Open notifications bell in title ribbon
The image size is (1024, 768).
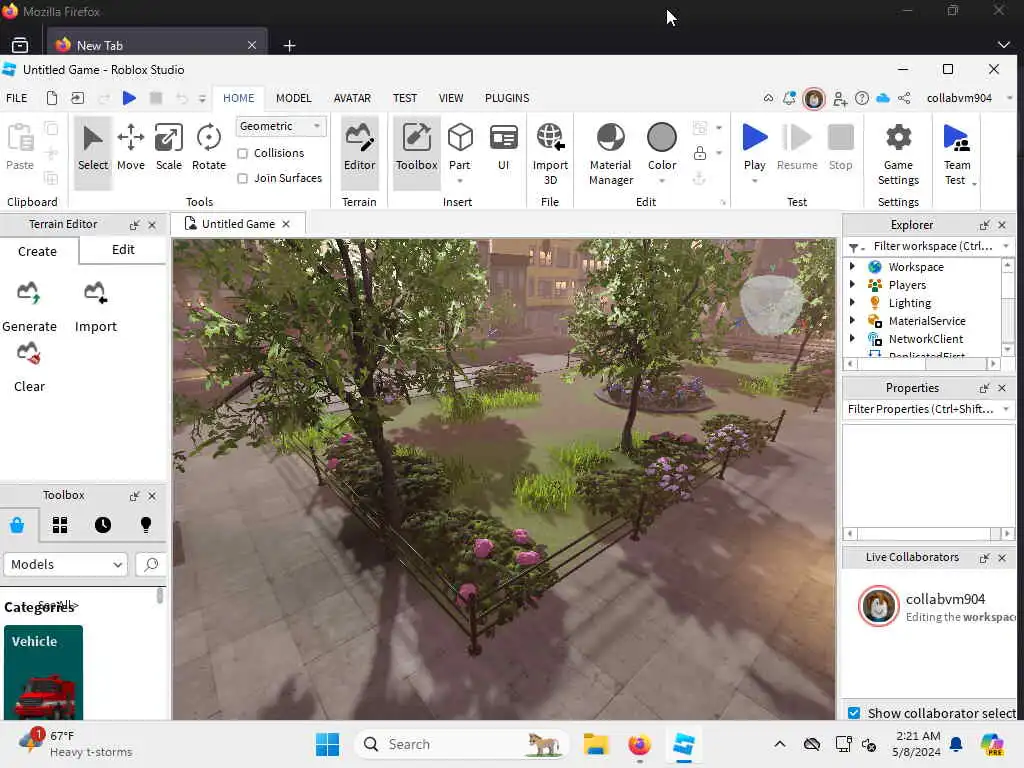coord(790,98)
